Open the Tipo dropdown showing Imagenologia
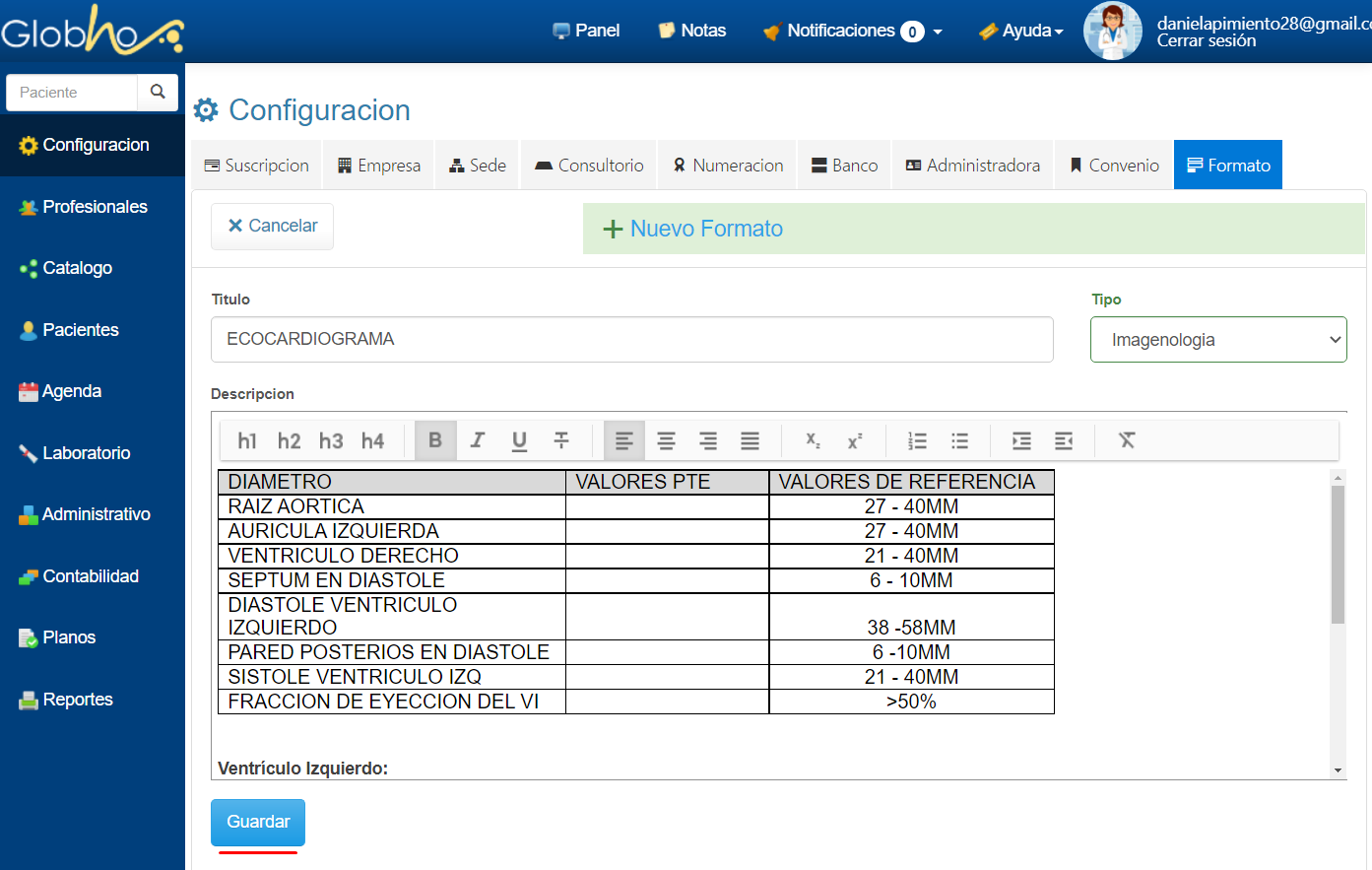Image resolution: width=1372 pixels, height=870 pixels. [x=1217, y=340]
